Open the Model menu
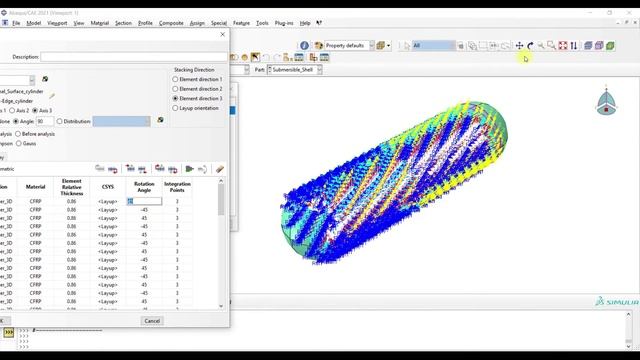The height and width of the screenshot is (360, 640). pyautogui.click(x=33, y=23)
